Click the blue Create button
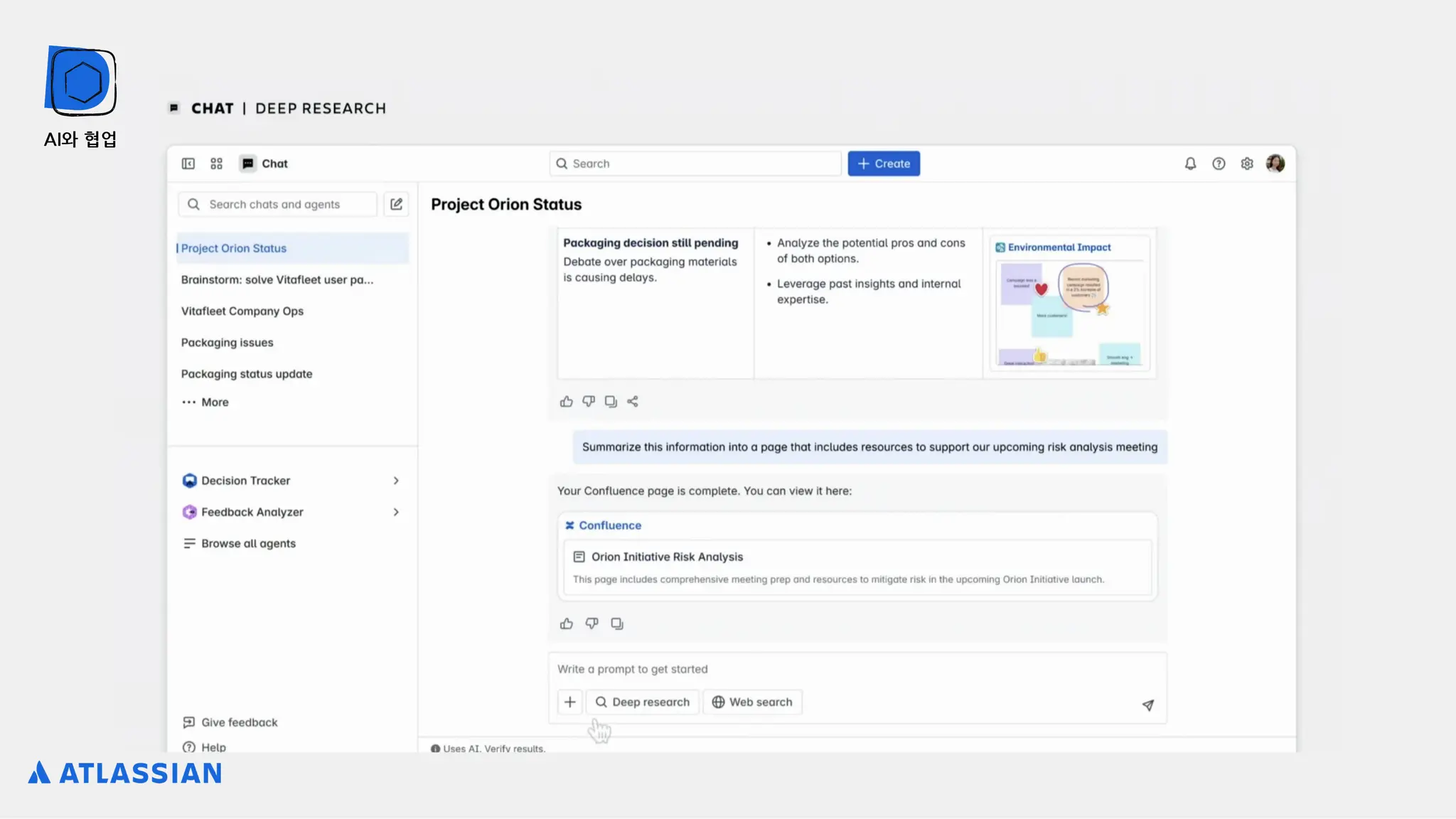The height and width of the screenshot is (819, 1456). (x=883, y=164)
